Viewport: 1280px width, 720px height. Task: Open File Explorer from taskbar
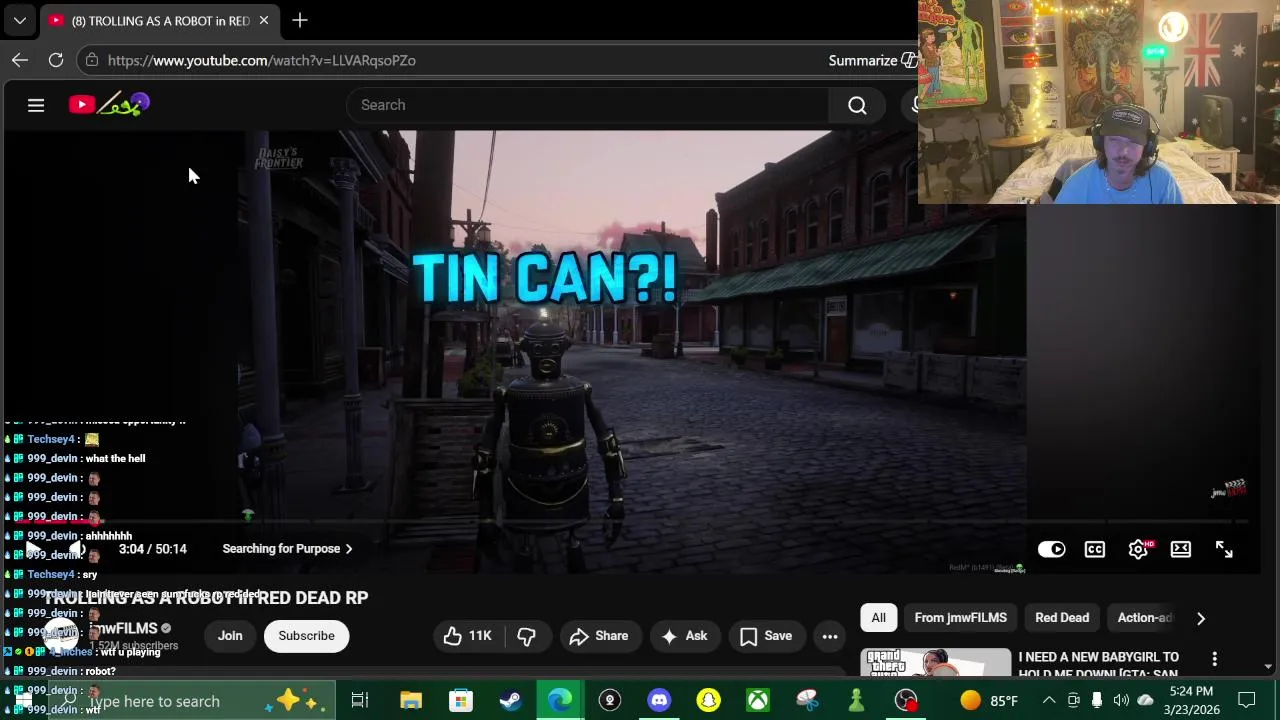tap(411, 701)
